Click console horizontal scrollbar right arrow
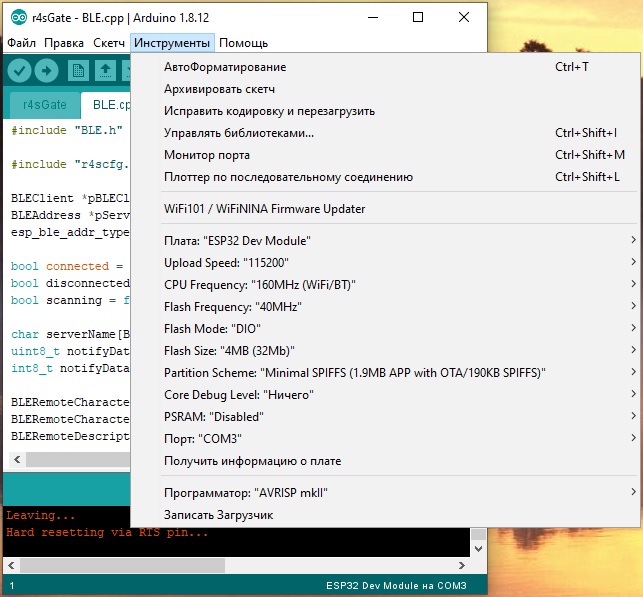The width and height of the screenshot is (643, 597). [x=462, y=565]
